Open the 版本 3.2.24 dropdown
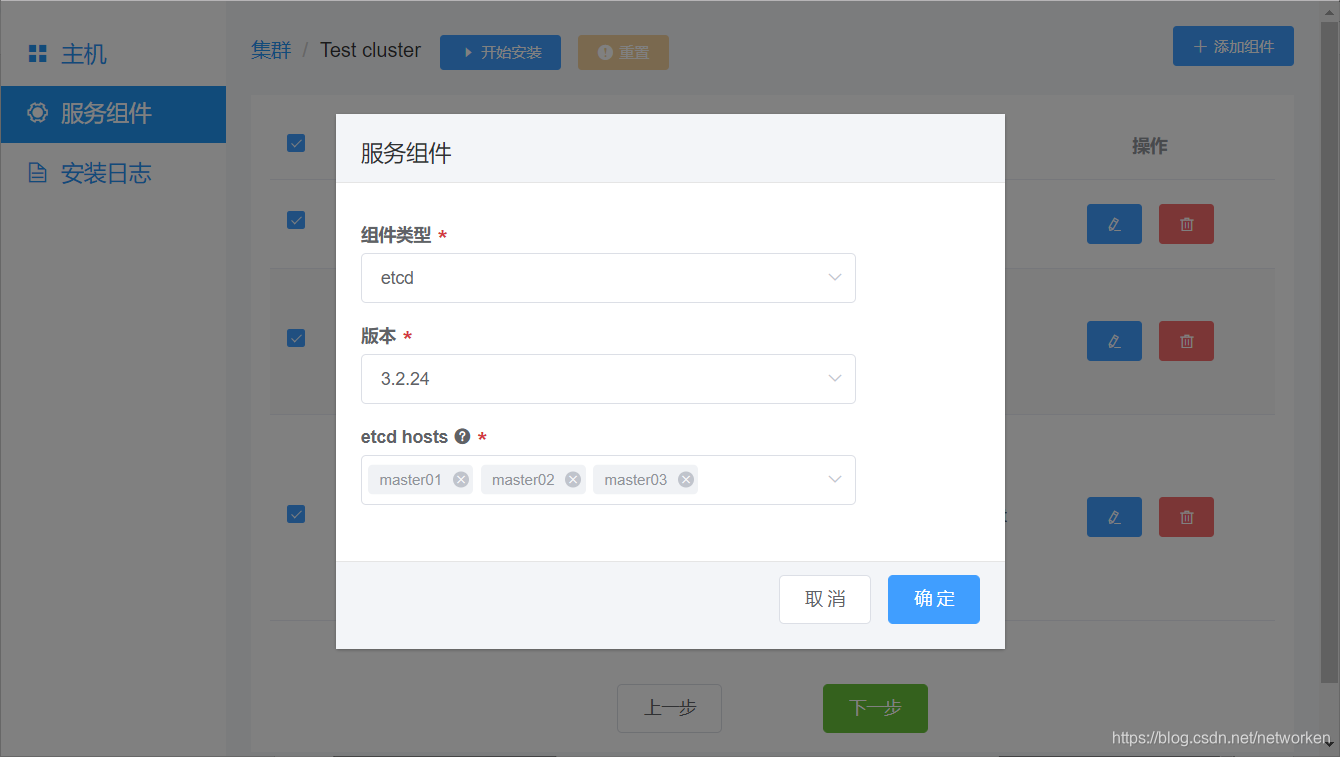The image size is (1340, 757). click(x=608, y=379)
